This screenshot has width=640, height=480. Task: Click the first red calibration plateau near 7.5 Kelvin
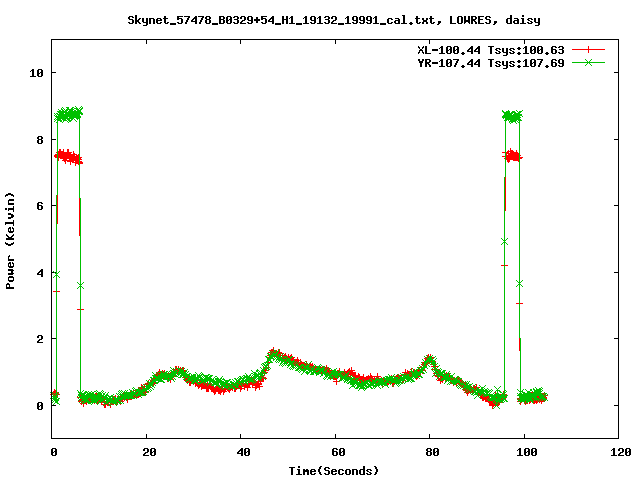point(69,157)
